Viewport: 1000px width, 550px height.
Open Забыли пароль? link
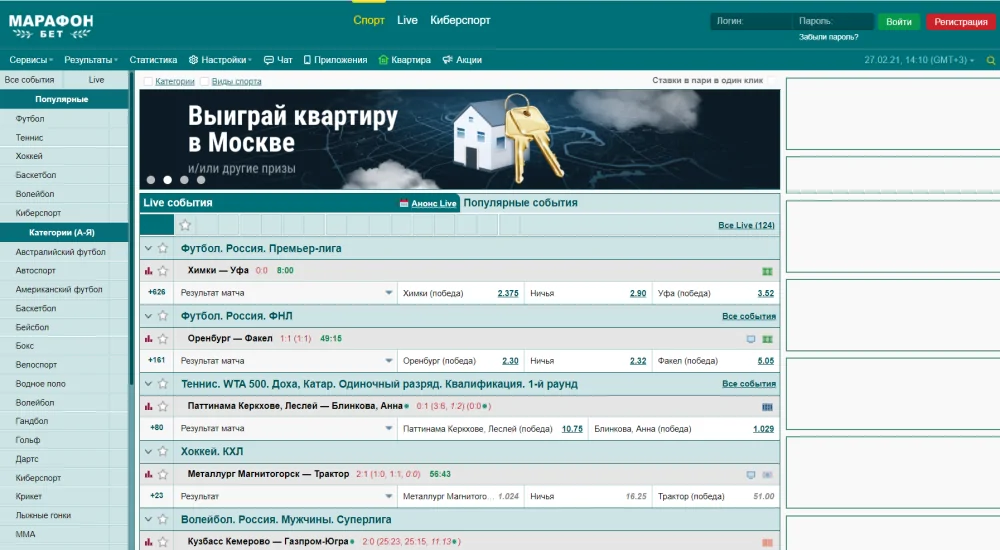pos(828,37)
